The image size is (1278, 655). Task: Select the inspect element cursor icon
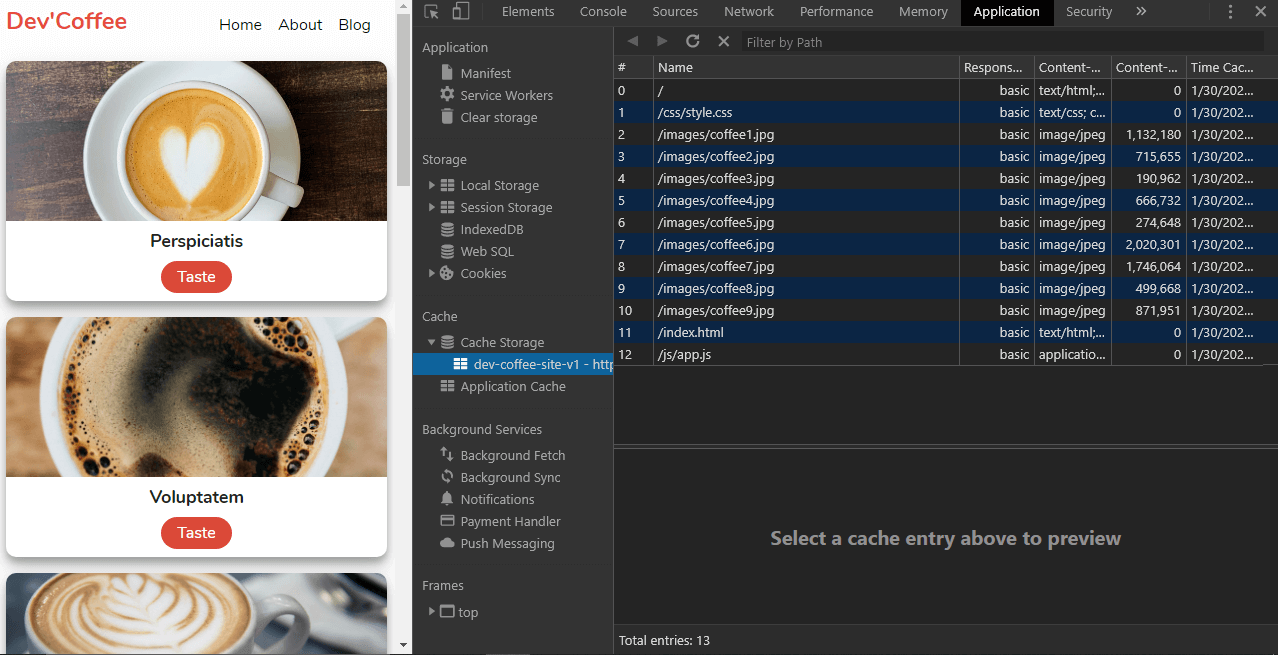(x=433, y=11)
